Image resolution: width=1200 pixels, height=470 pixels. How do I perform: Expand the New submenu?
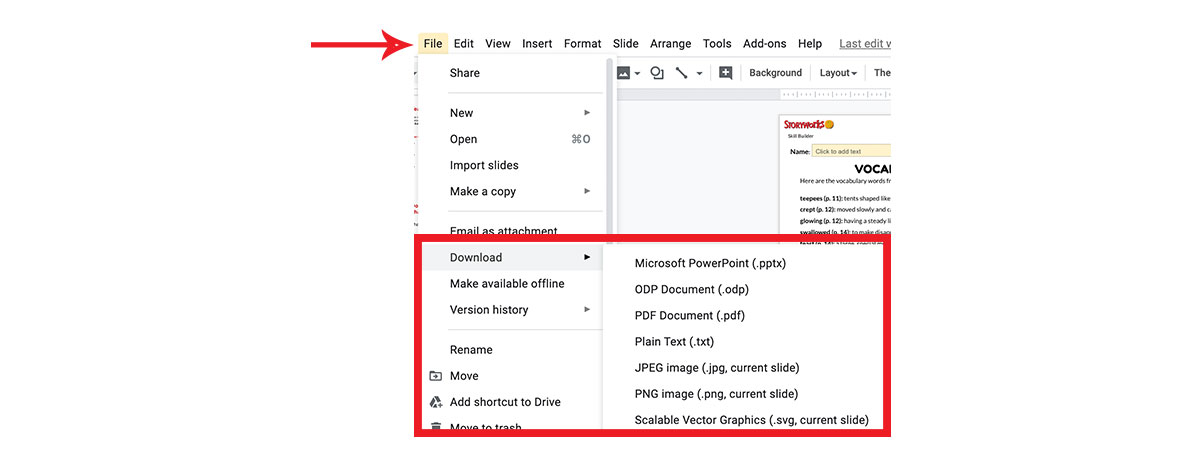pos(587,113)
